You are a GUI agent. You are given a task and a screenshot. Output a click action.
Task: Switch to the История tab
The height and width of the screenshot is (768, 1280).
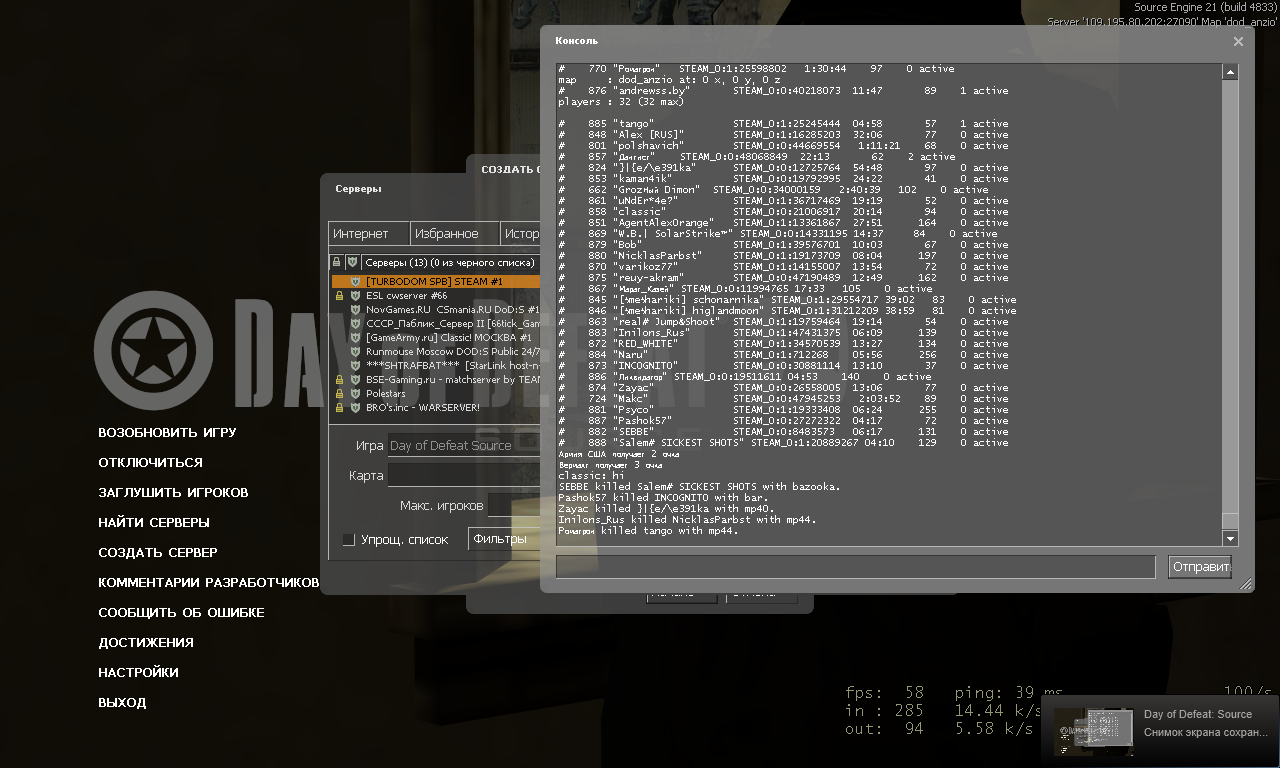point(520,233)
